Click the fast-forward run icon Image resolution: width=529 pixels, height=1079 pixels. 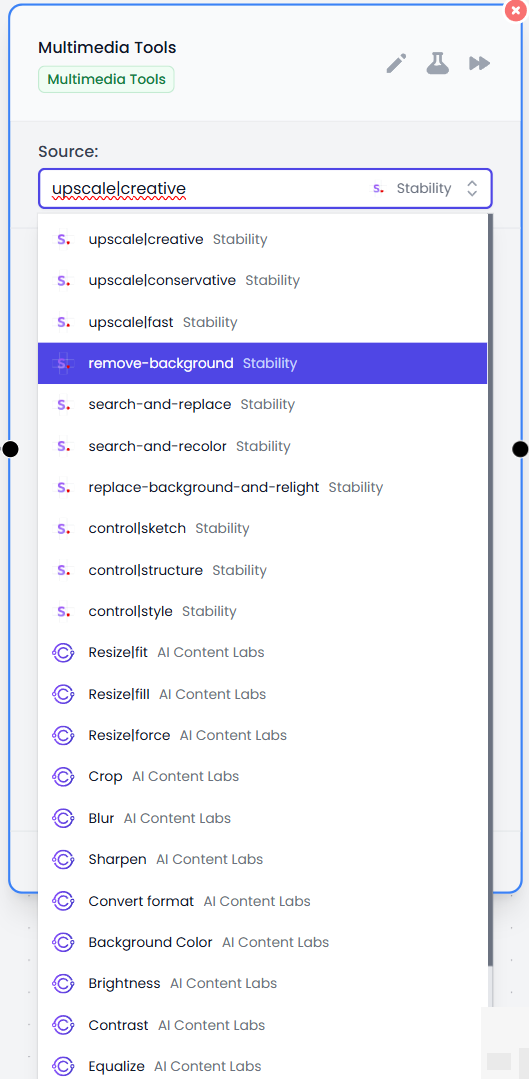[x=479, y=63]
